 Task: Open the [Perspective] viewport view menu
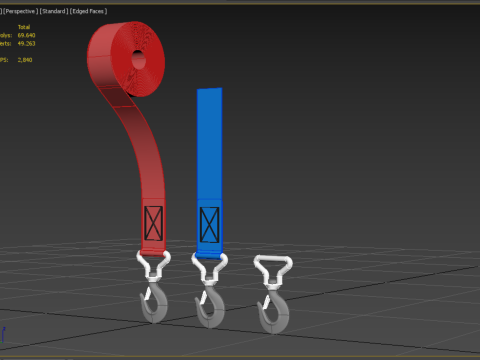tap(20, 11)
